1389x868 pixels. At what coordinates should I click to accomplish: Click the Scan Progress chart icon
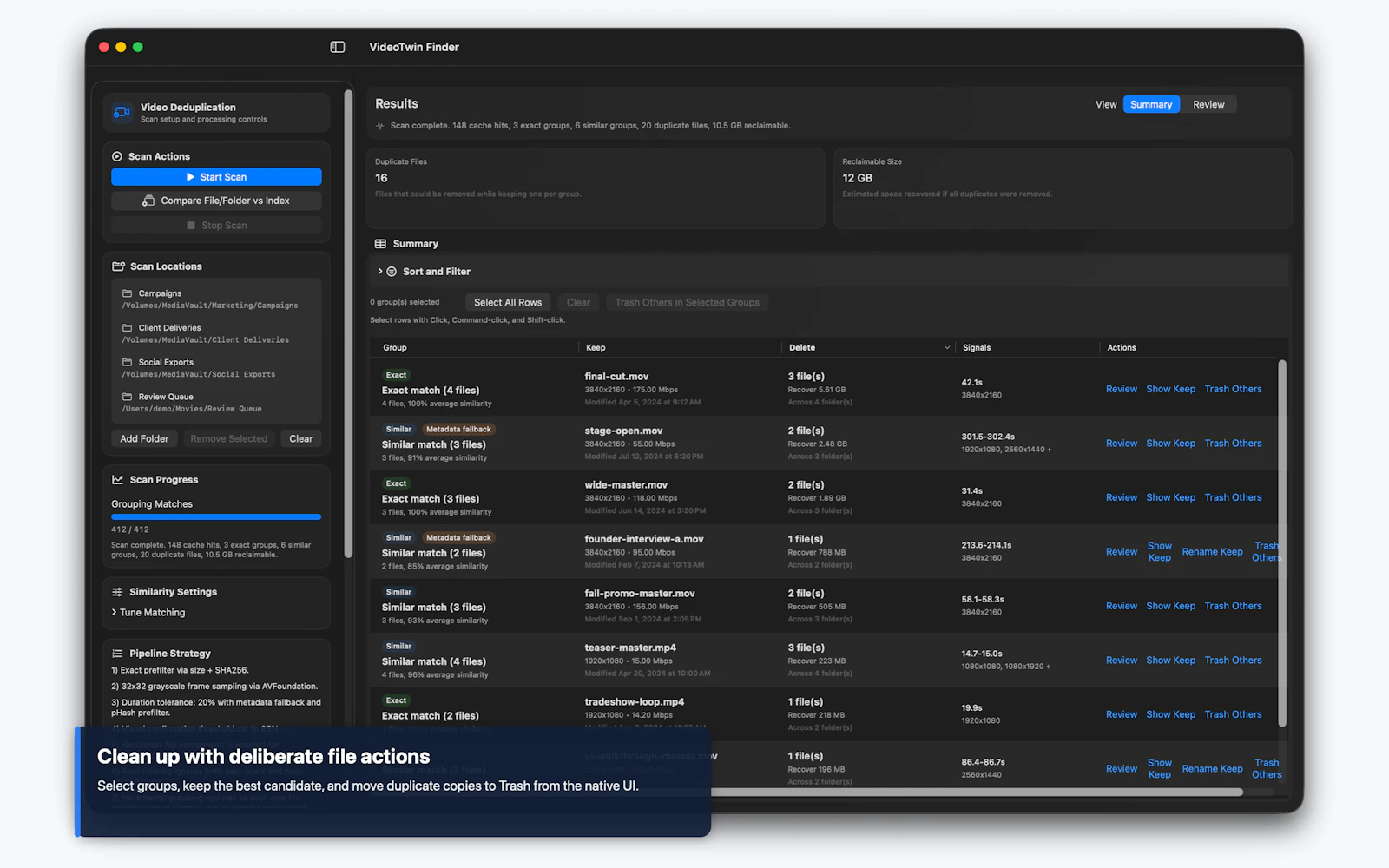(117, 479)
